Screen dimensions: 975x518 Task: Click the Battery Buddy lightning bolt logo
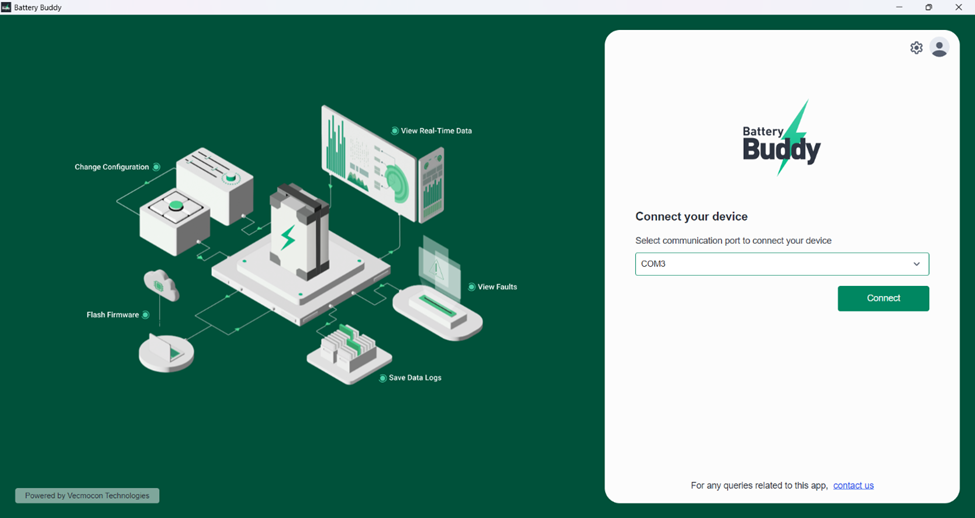(782, 139)
